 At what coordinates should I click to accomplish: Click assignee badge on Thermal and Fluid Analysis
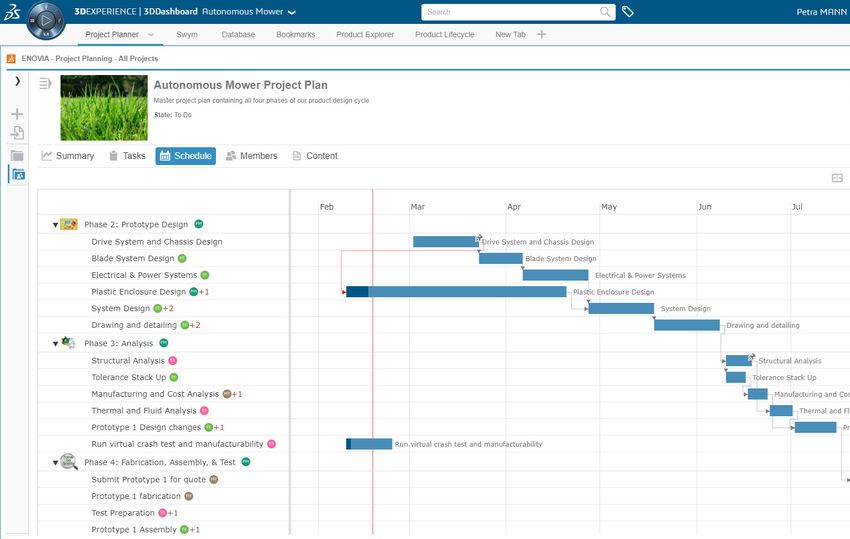coord(204,410)
